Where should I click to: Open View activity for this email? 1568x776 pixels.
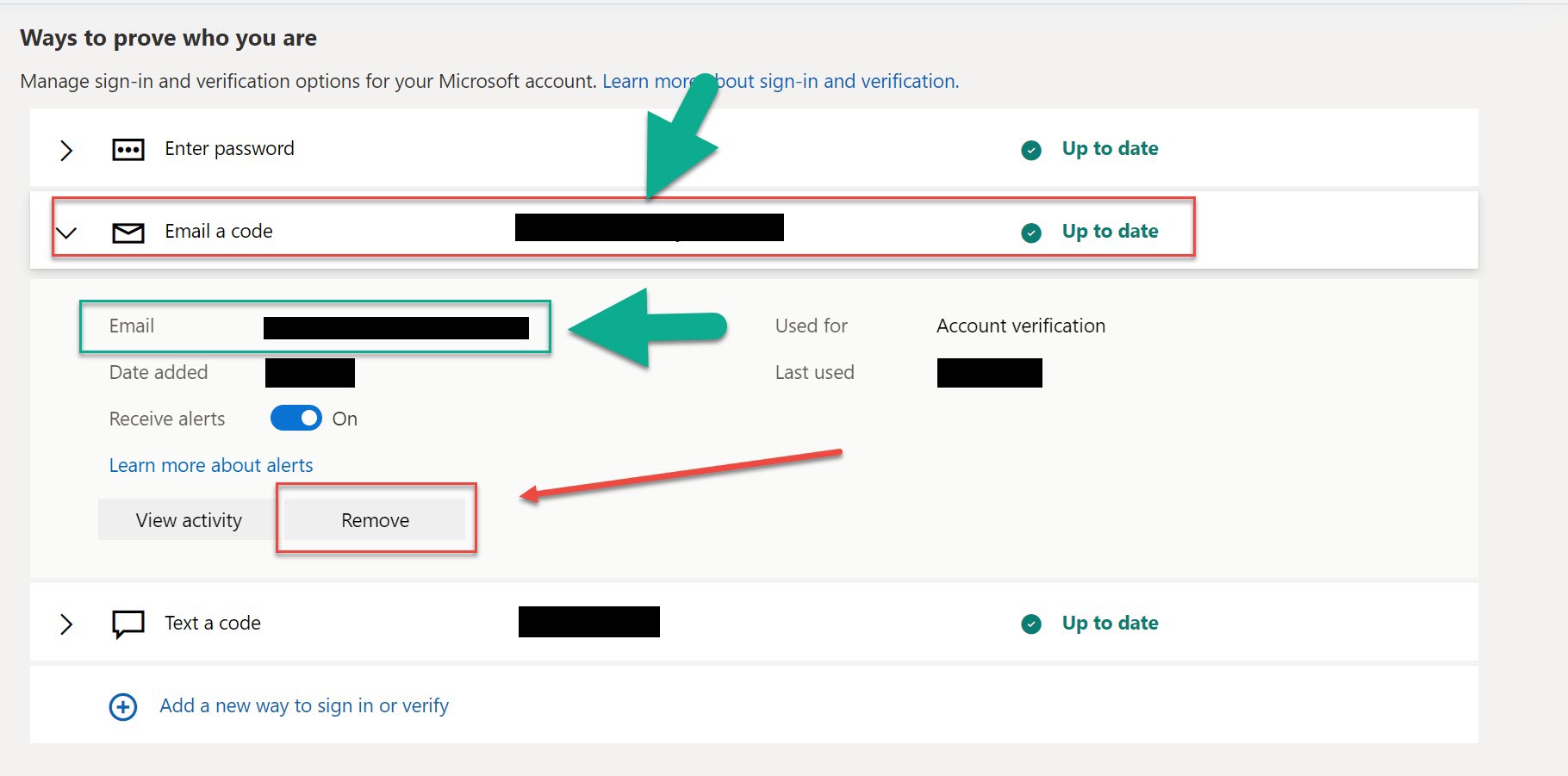click(189, 520)
